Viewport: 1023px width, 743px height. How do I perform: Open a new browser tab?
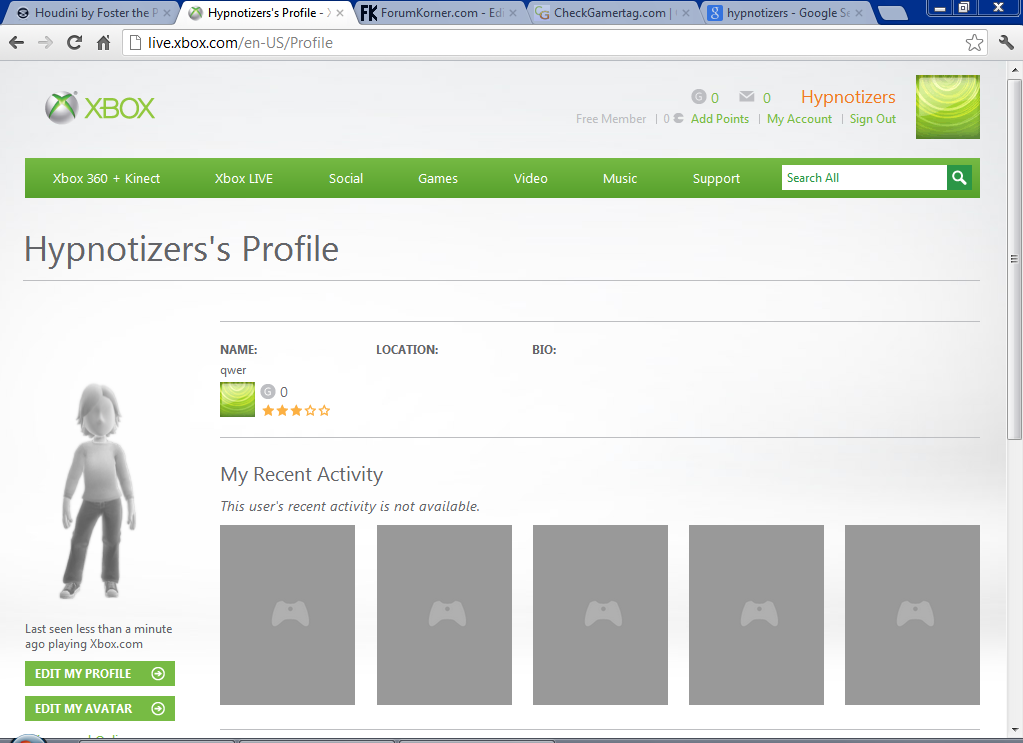[892, 13]
